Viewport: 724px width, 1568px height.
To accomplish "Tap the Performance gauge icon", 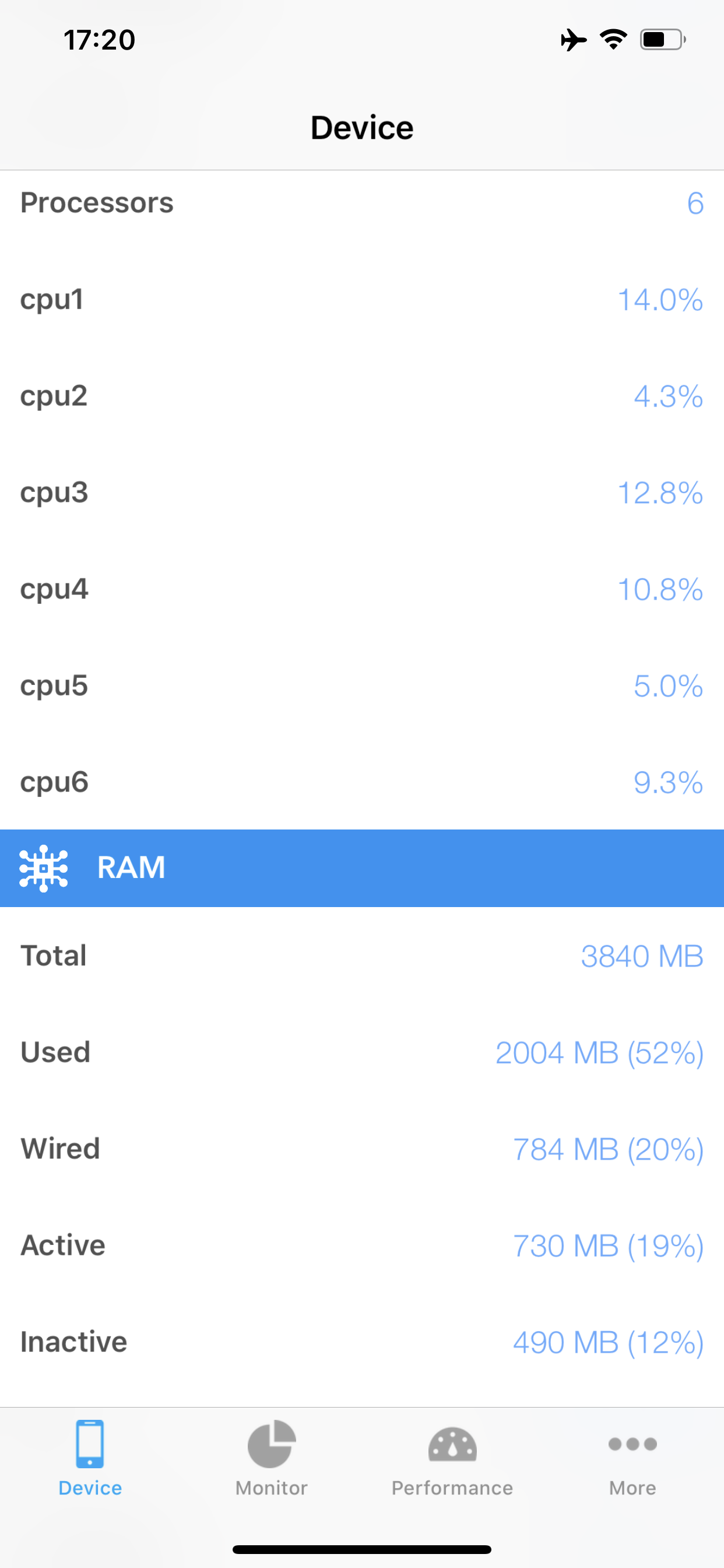I will [452, 1444].
